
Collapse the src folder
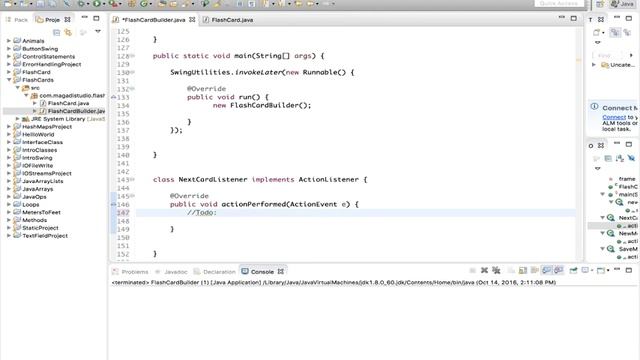click(18, 88)
